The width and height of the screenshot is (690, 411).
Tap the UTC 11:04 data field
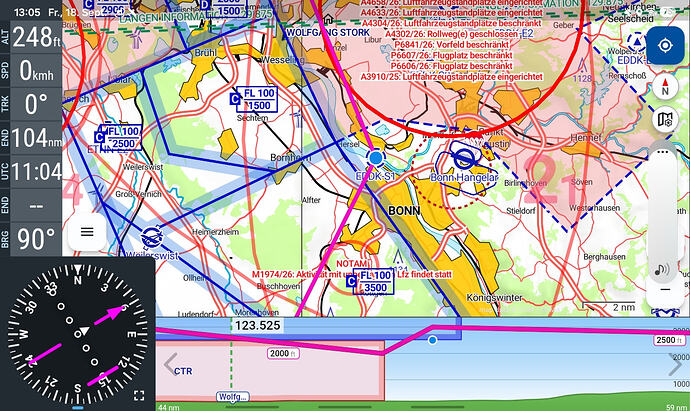pos(31,172)
